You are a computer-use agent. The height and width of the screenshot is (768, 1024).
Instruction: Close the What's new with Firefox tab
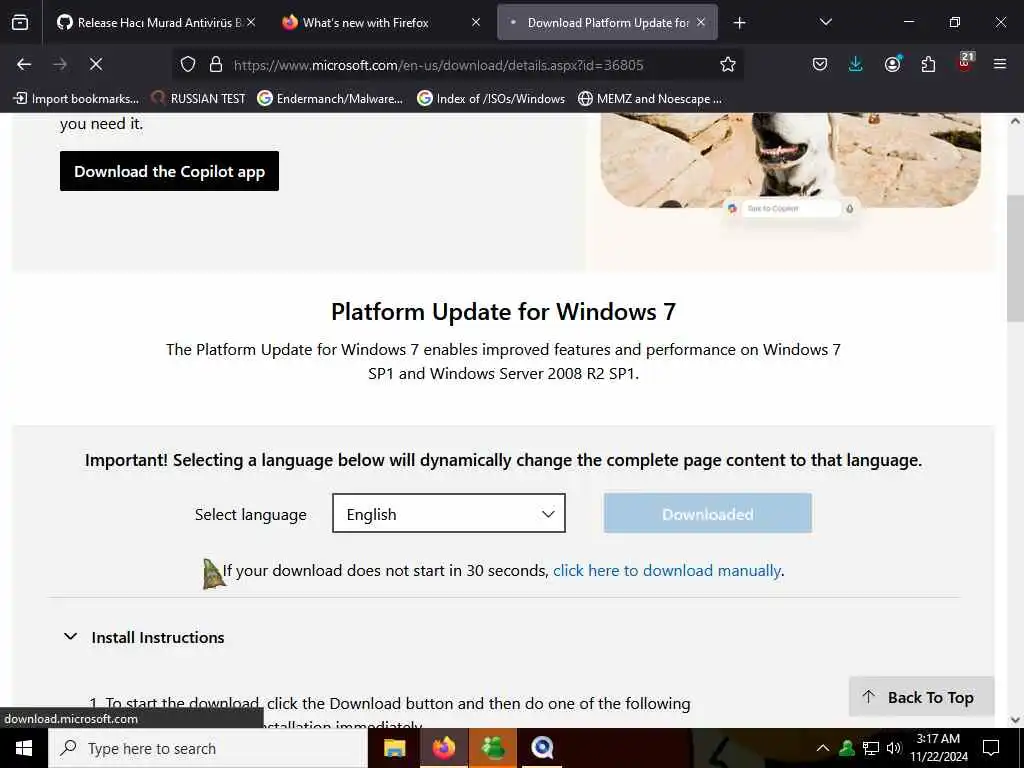476,22
